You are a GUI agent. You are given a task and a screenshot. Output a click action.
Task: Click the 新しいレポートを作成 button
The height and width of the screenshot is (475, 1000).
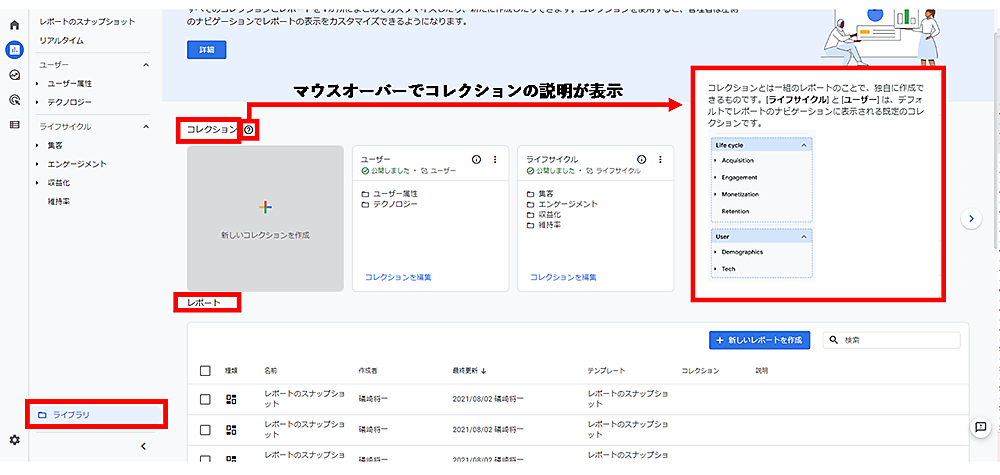click(759, 341)
